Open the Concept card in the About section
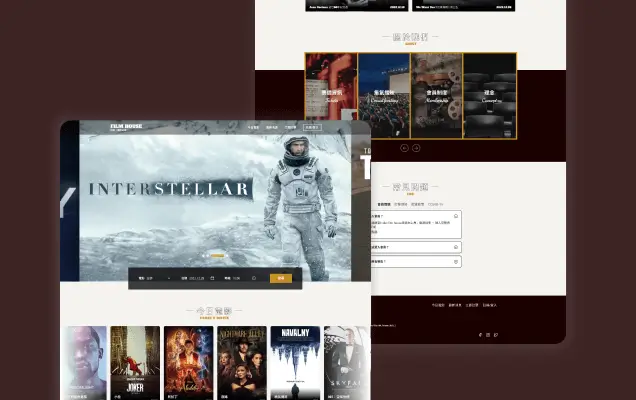 pos(490,96)
